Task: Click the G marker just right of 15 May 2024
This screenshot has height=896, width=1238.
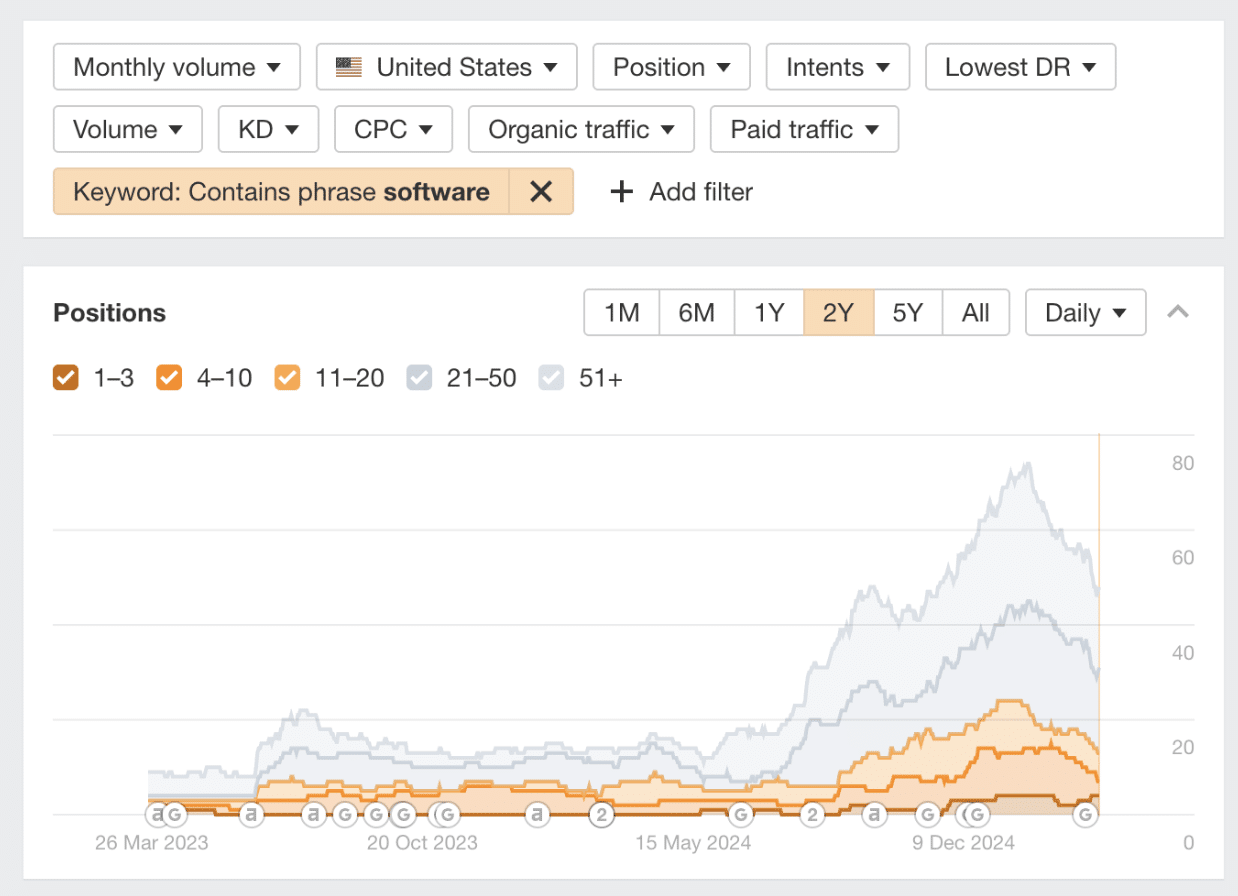Action: (x=741, y=815)
